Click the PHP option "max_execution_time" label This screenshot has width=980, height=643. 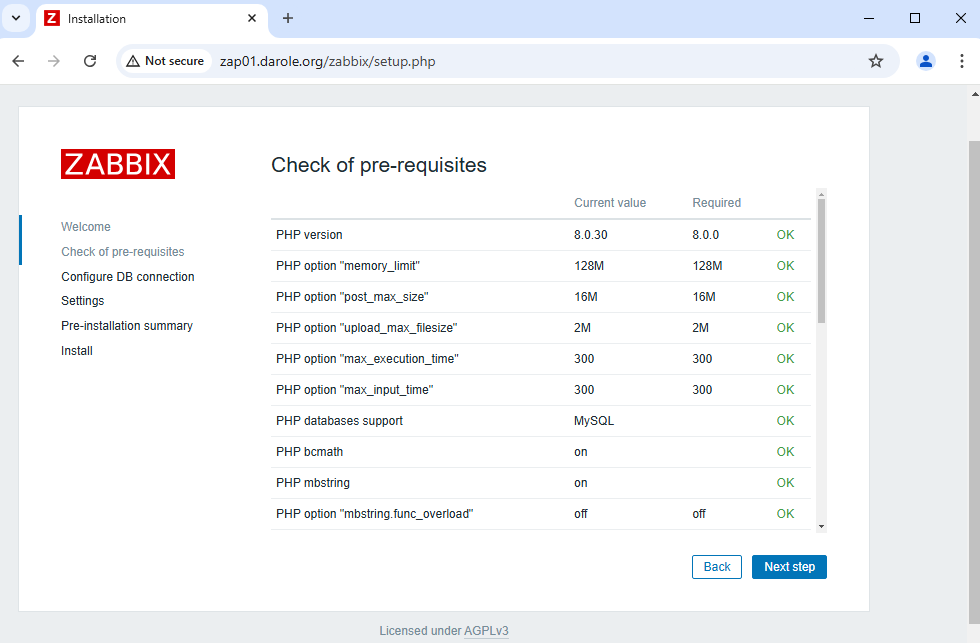point(367,359)
